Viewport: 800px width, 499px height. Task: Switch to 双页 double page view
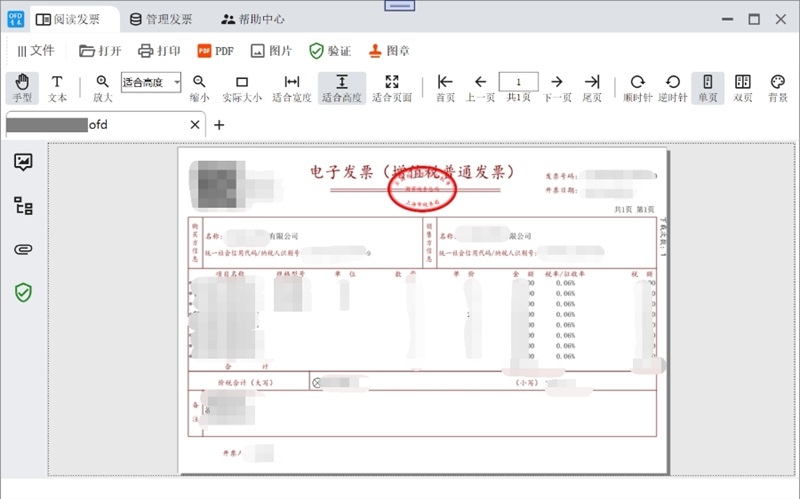pos(743,88)
